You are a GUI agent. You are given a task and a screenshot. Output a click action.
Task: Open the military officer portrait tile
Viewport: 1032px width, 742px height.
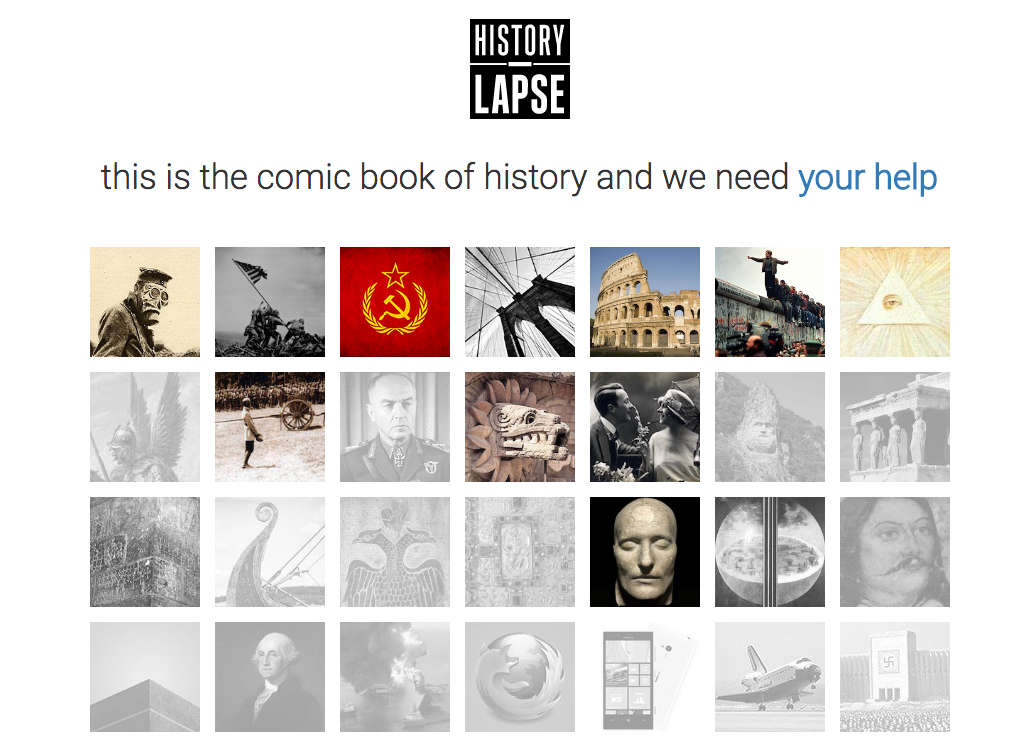[x=395, y=427]
